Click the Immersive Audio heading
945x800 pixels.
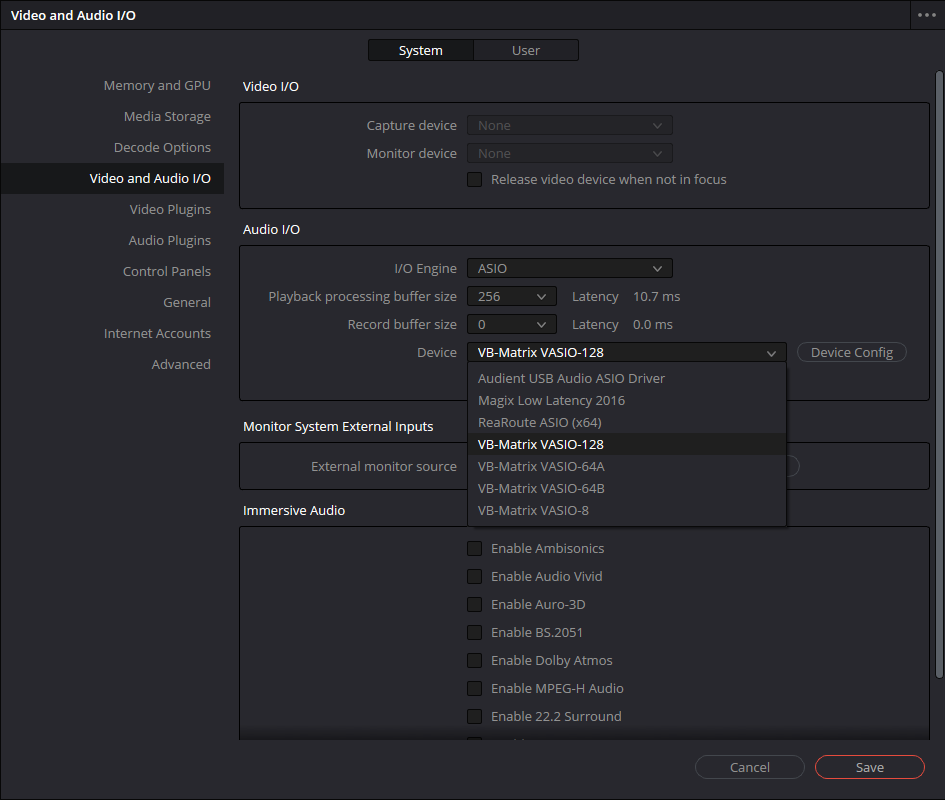point(294,511)
